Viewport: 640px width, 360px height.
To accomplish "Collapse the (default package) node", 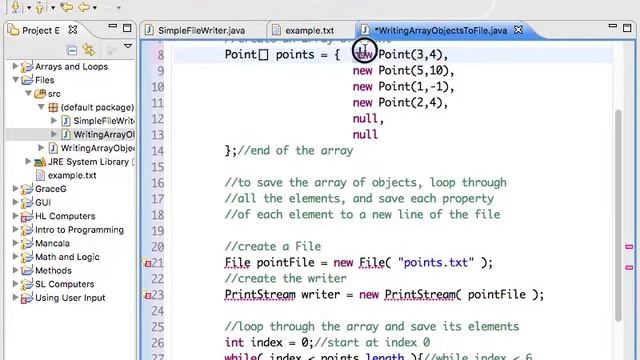I will (x=41, y=107).
